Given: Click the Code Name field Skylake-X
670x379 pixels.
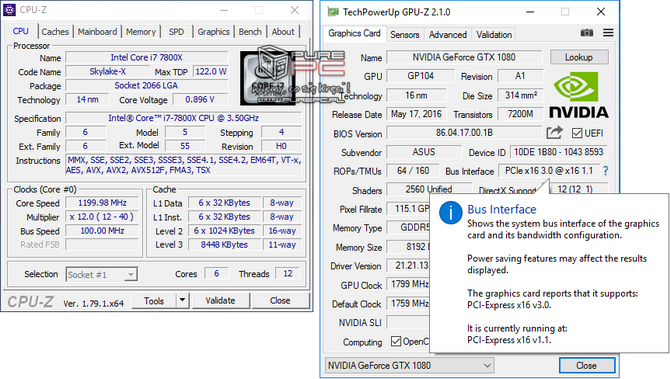Looking at the screenshot, I should (107, 72).
